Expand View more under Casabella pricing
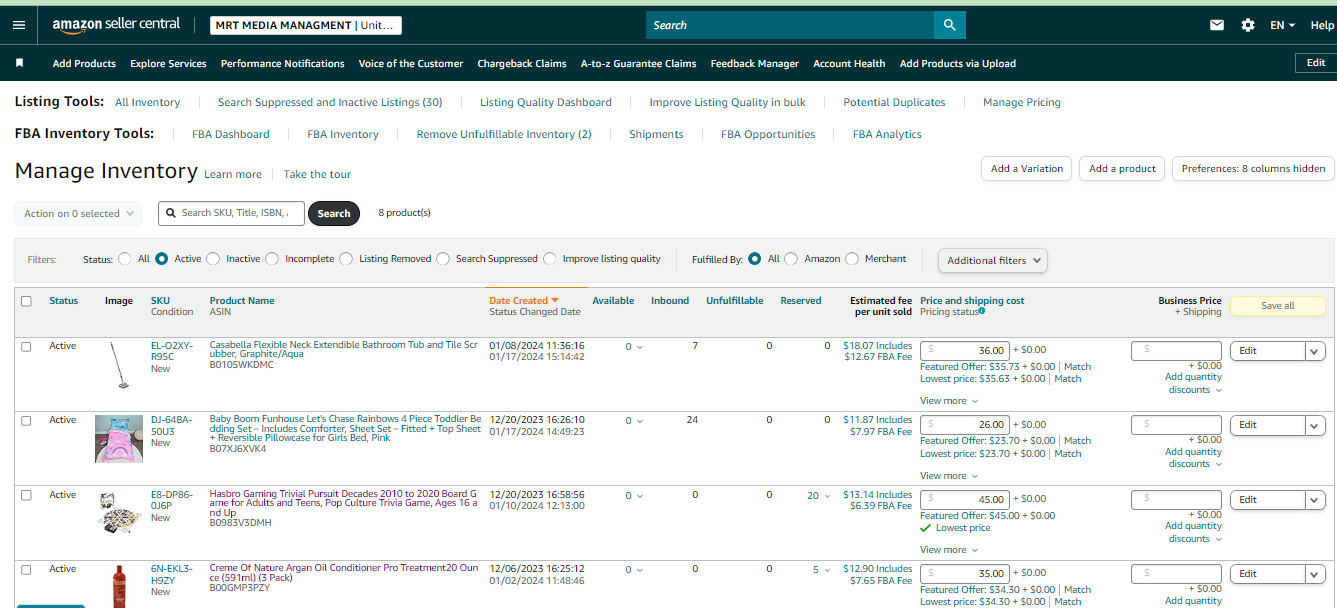 [949, 401]
